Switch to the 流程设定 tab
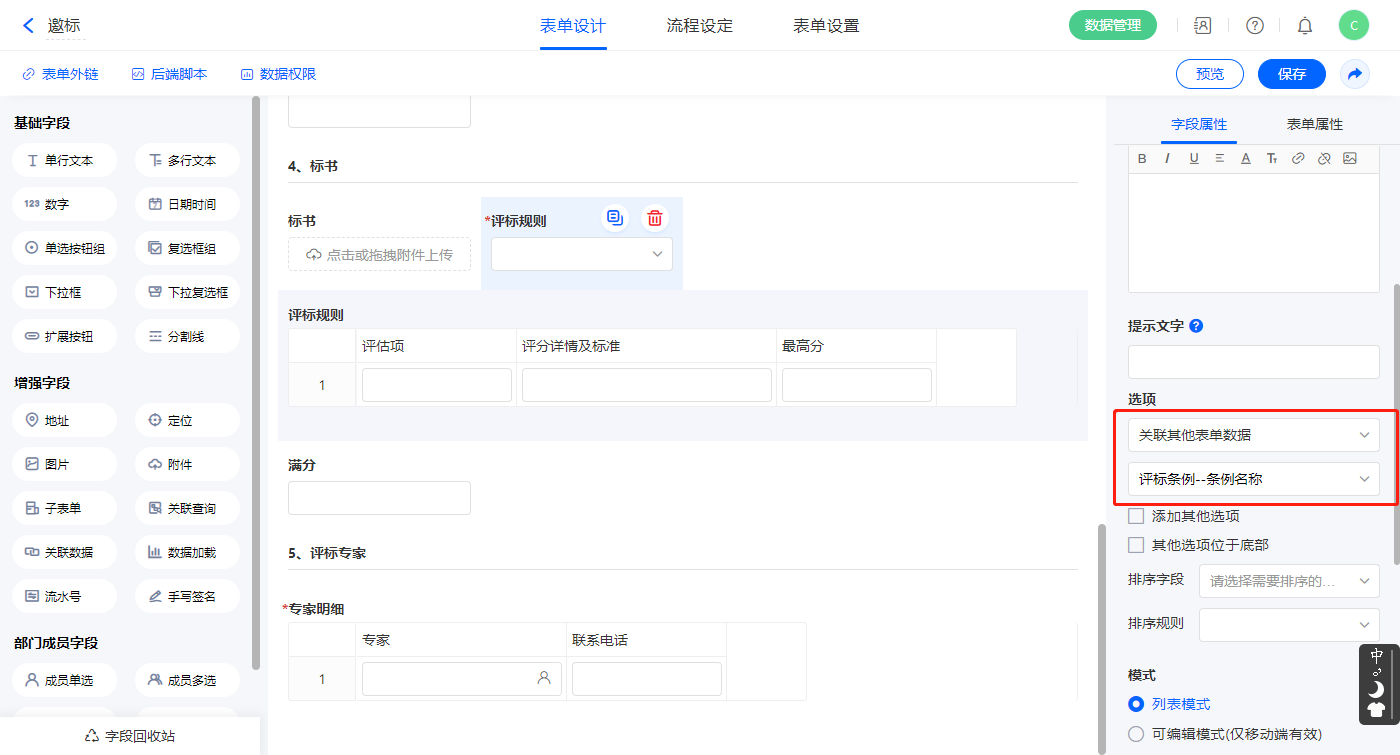The width and height of the screenshot is (1400, 755). coord(700,26)
